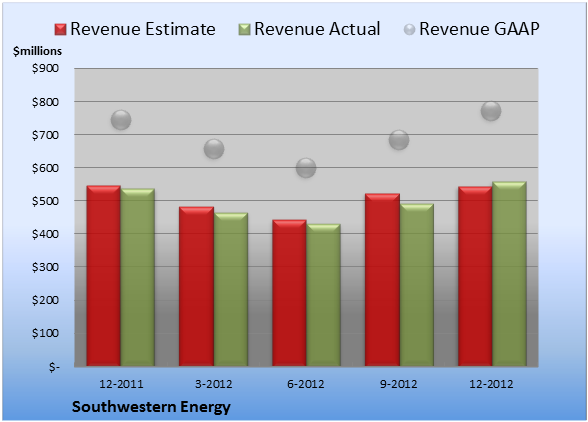Image resolution: width=588 pixels, height=422 pixels.
Task: Click the $400 axis value
Action: click(45, 234)
